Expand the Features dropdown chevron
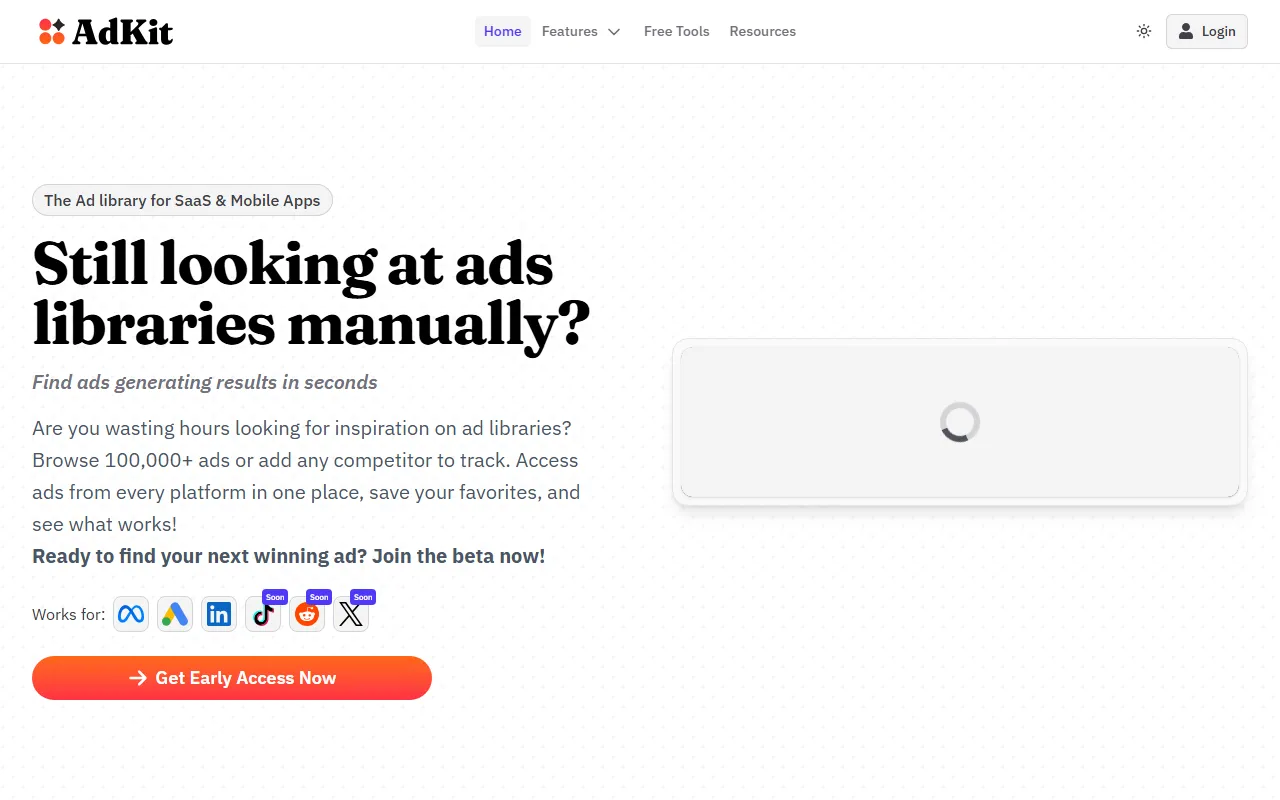1280x800 pixels. coord(614,32)
